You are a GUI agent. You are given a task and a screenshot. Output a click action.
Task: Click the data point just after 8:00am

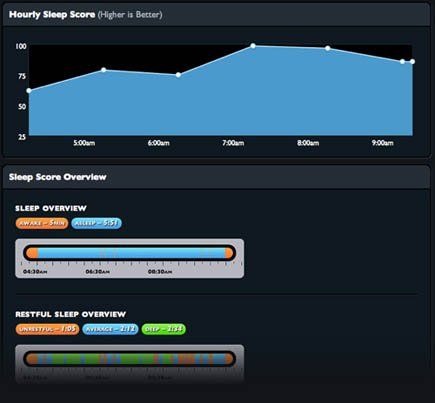[328, 48]
